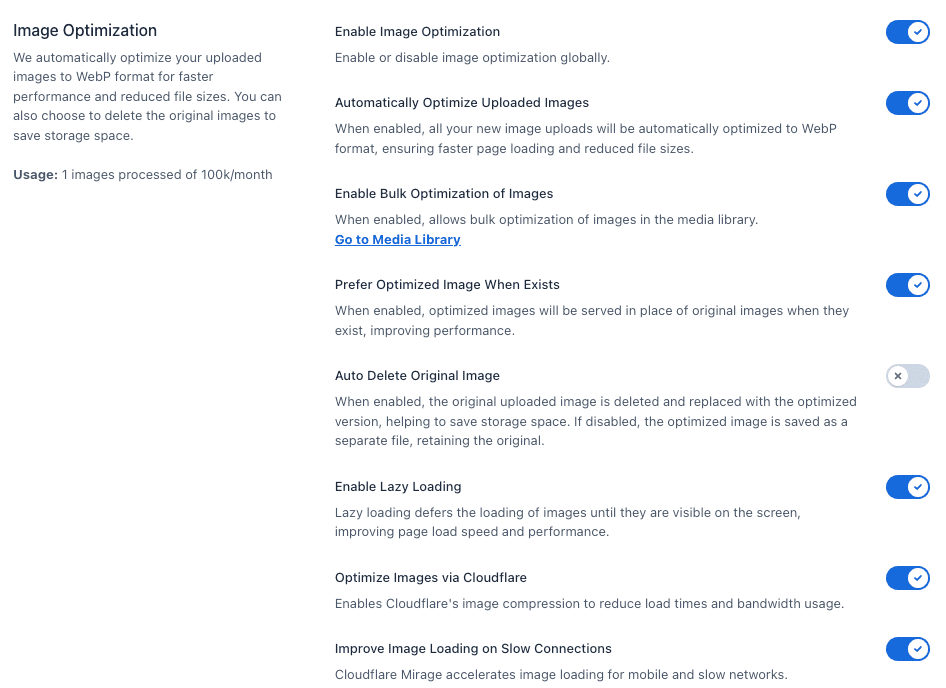The height and width of the screenshot is (688, 946).
Task: Click the Prefer Optimized Image When Exists label
Action: coord(447,285)
